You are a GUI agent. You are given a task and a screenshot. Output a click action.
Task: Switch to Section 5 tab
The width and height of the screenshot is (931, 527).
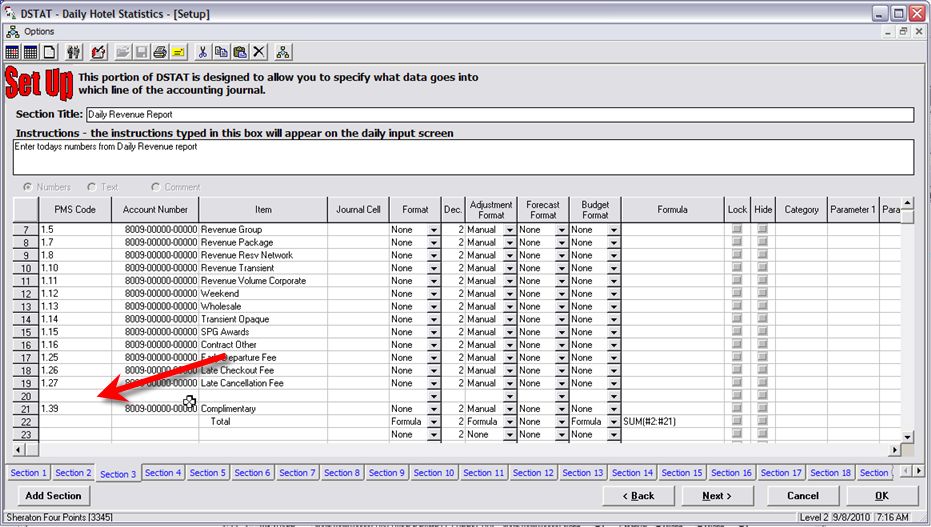click(x=207, y=473)
